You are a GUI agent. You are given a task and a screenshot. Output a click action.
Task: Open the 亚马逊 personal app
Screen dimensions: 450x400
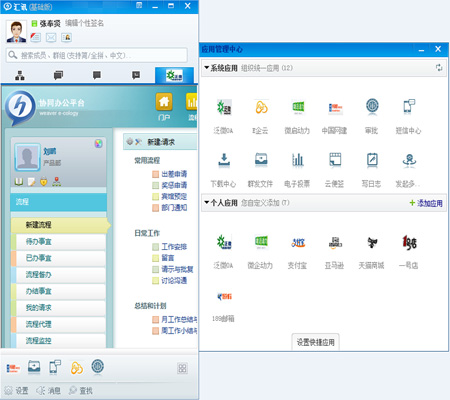click(x=335, y=243)
